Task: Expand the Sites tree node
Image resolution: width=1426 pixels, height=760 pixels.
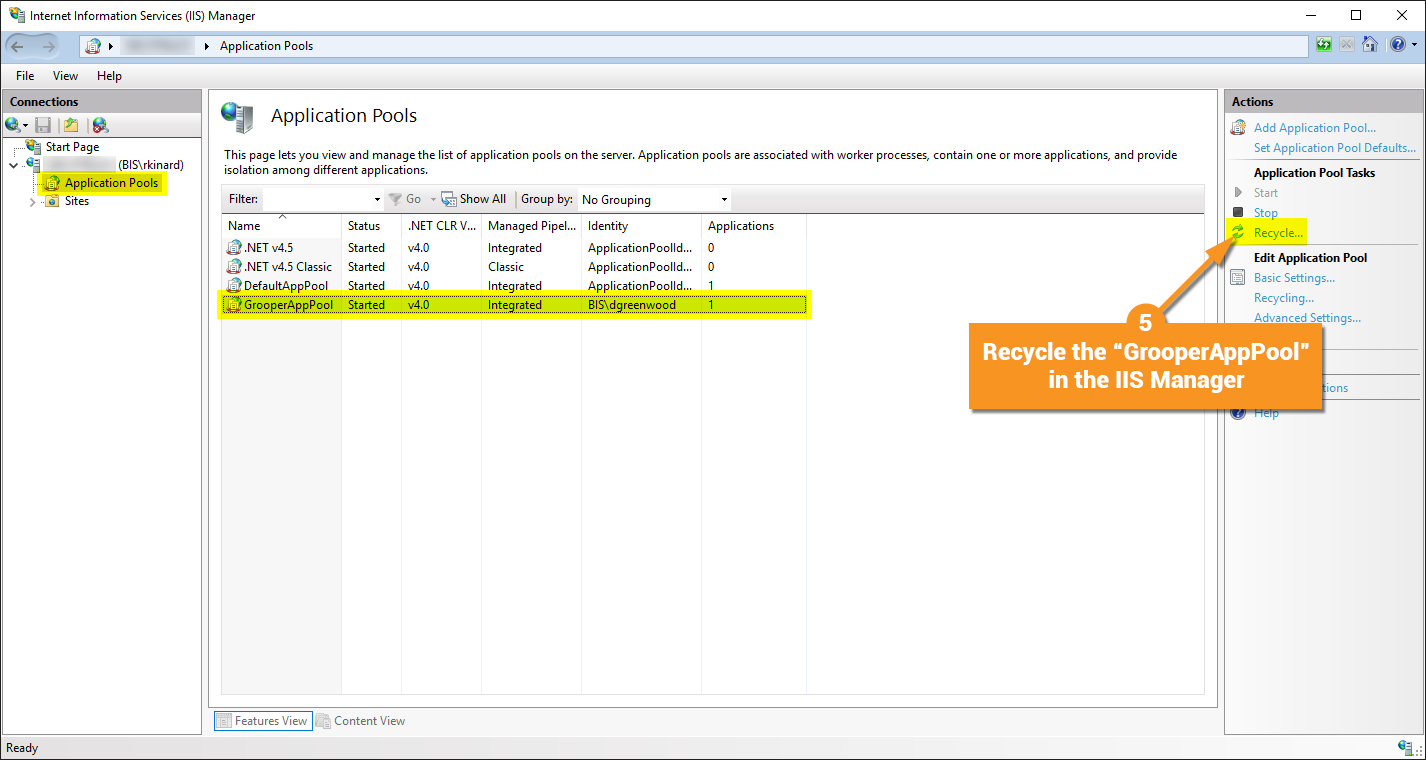Action: pos(33,201)
